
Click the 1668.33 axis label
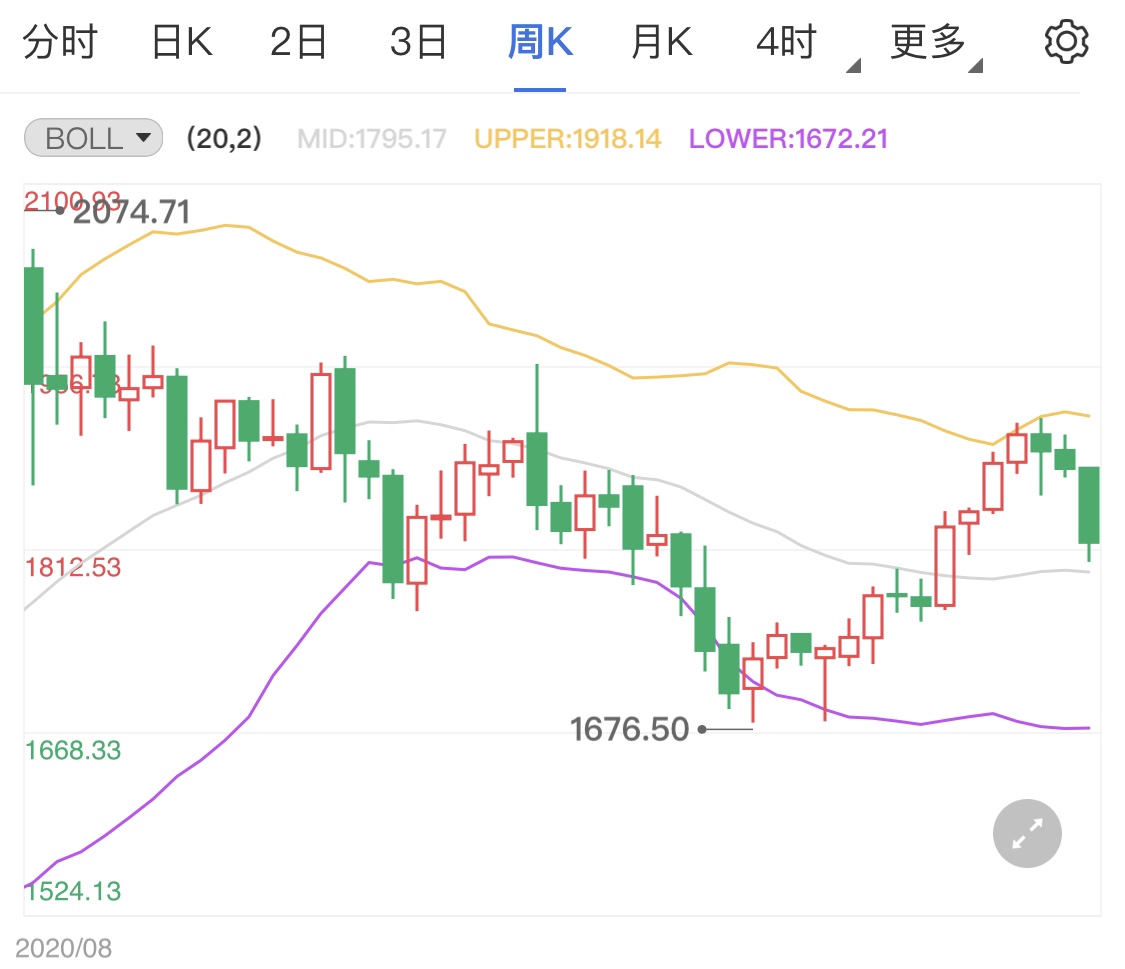(x=73, y=750)
